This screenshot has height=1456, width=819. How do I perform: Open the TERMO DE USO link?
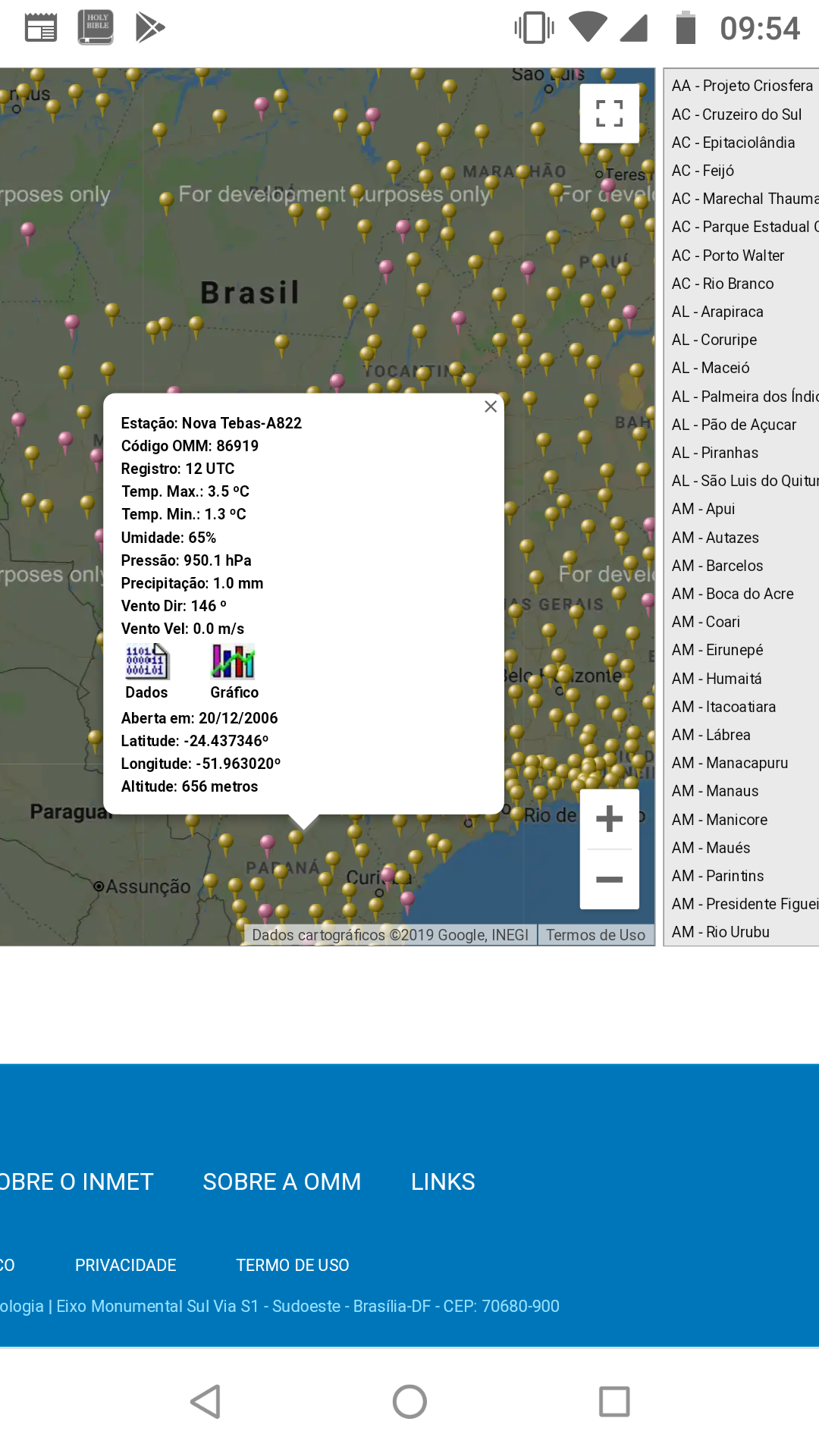[x=293, y=1265]
